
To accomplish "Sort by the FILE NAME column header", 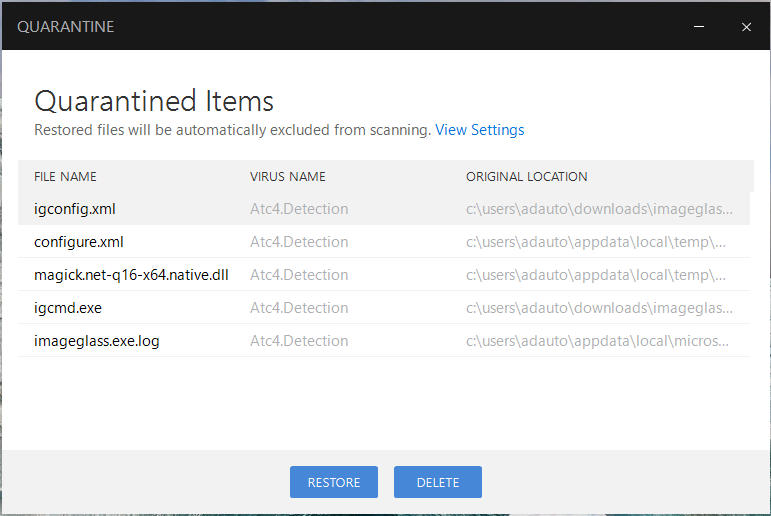I will (x=65, y=177).
